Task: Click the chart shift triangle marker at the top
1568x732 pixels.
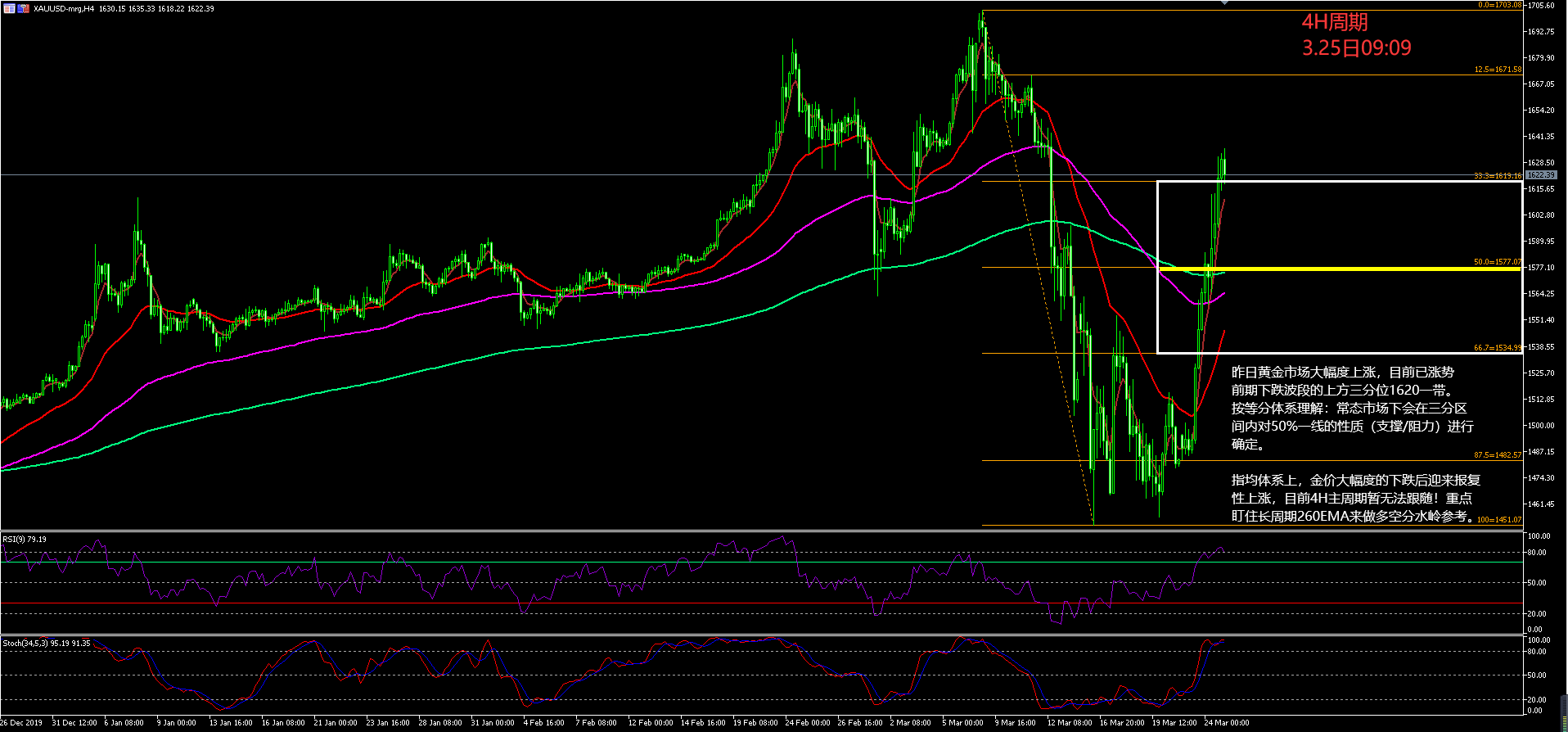Action: click(x=1224, y=3)
